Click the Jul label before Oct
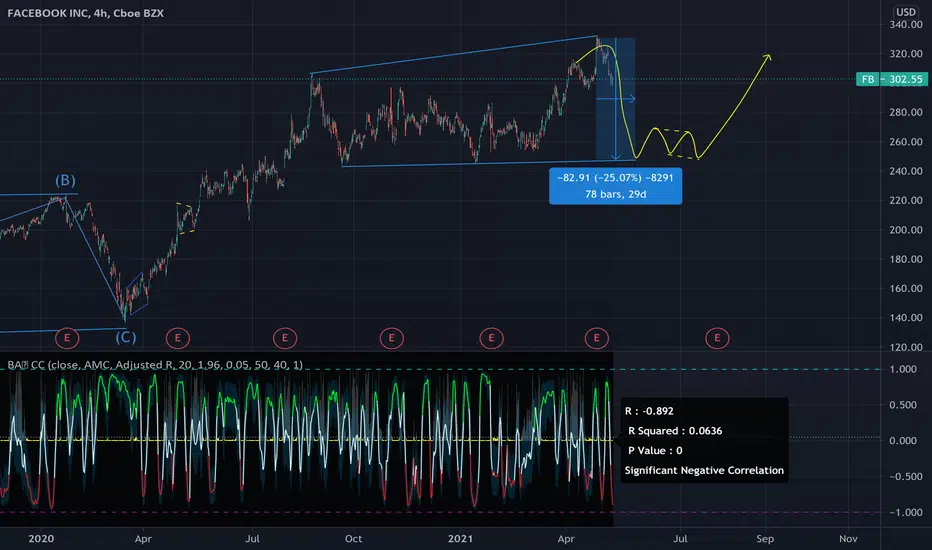Image resolution: width=932 pixels, height=550 pixels. click(x=252, y=539)
